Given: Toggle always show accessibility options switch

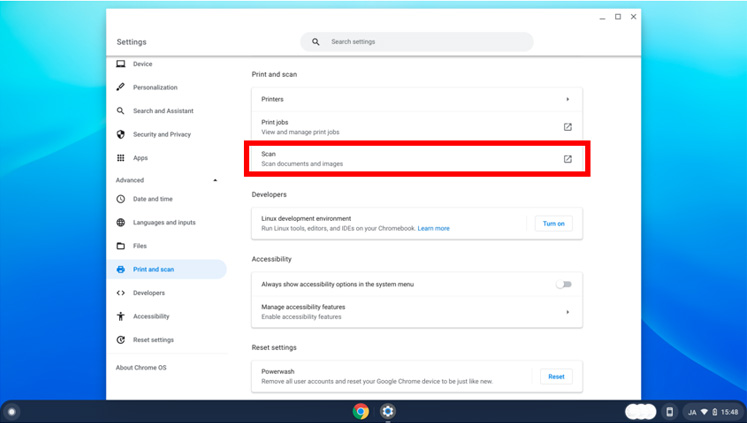Looking at the screenshot, I should click(564, 284).
